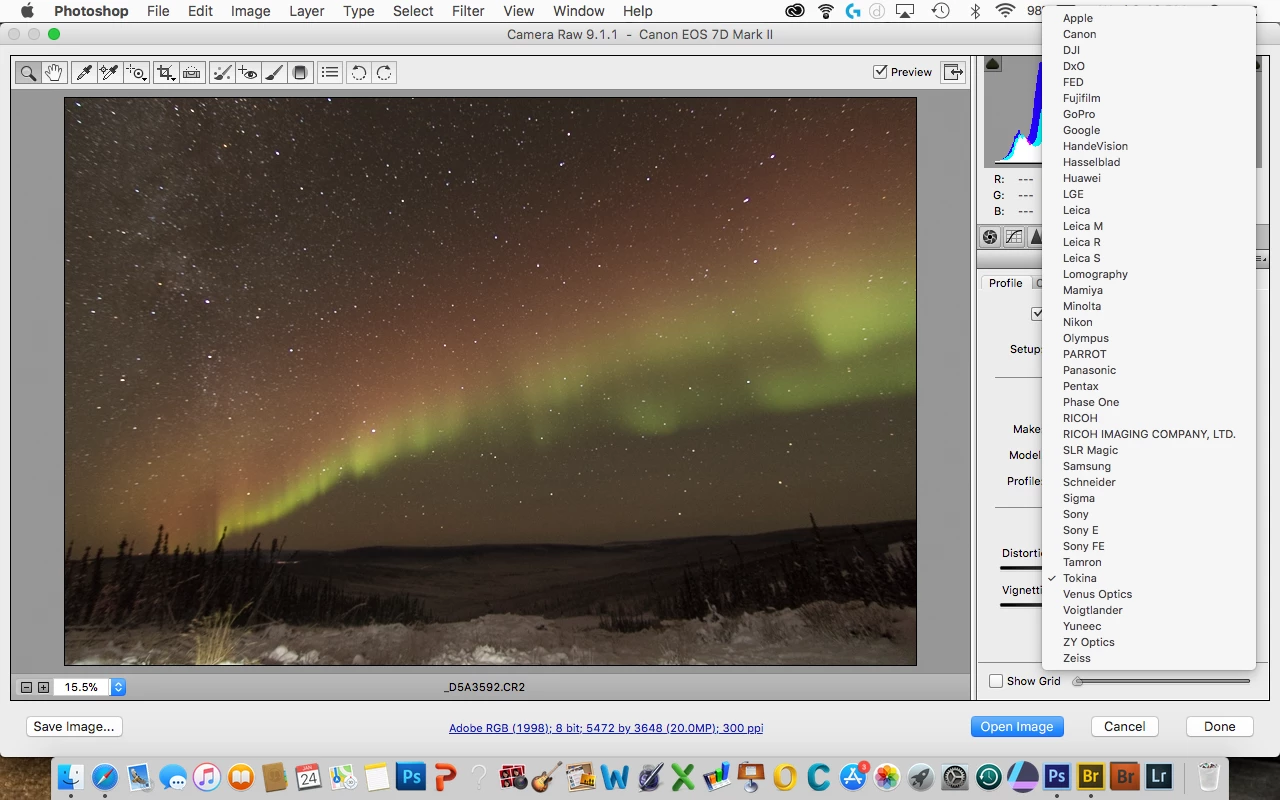Launch iTunes from the Dock
This screenshot has width=1280, height=800.
pyautogui.click(x=207, y=776)
